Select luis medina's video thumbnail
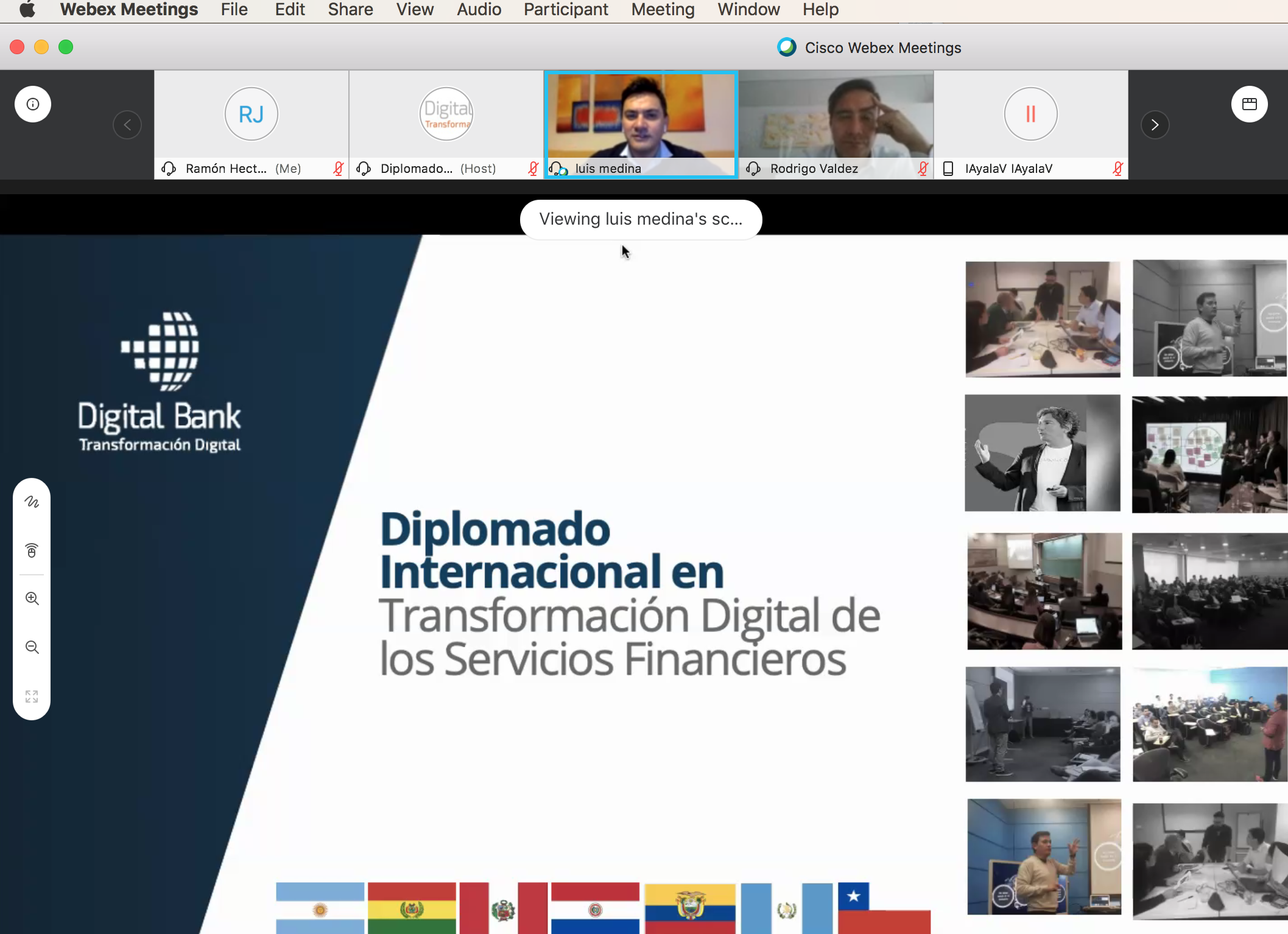This screenshot has width=1288, height=934. point(641,116)
